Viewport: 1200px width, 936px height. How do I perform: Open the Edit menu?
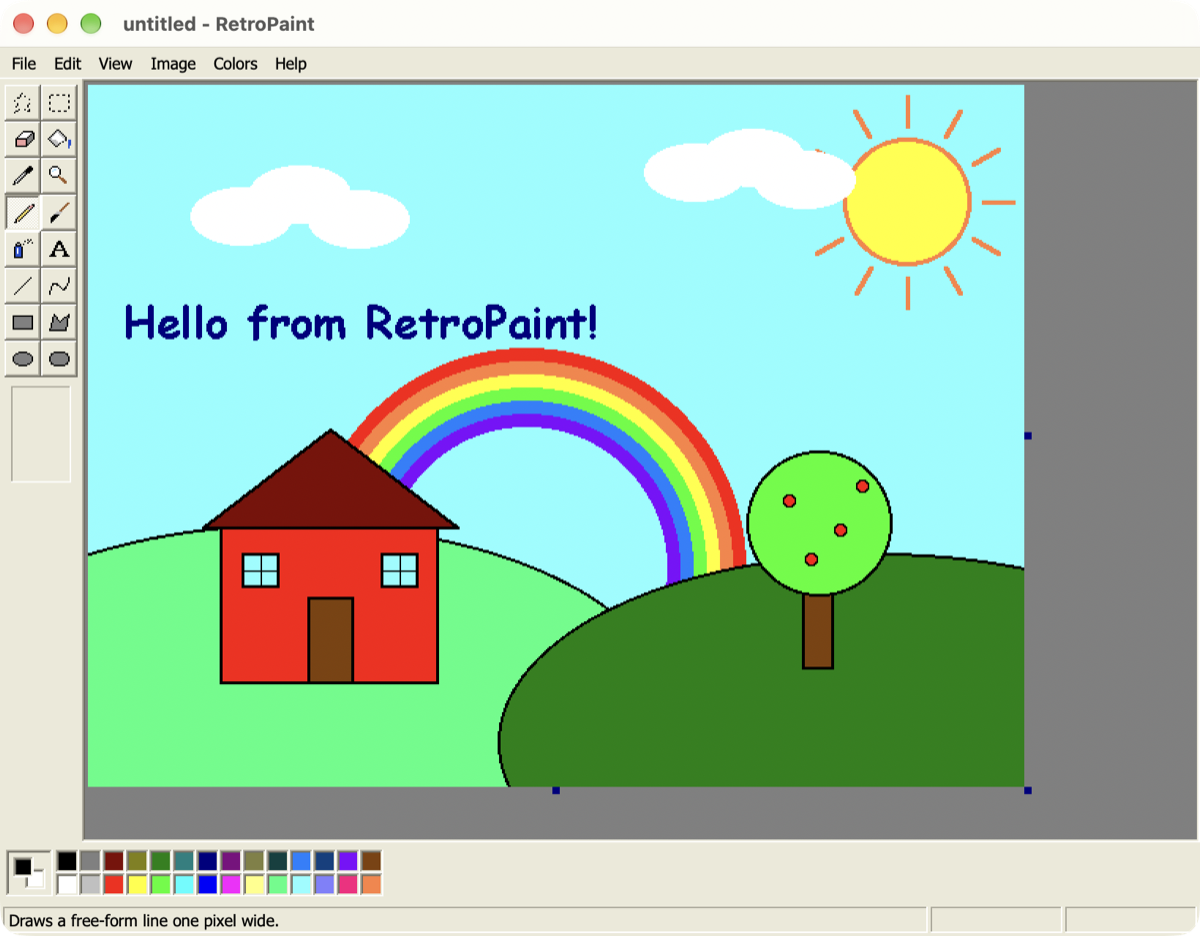click(67, 63)
